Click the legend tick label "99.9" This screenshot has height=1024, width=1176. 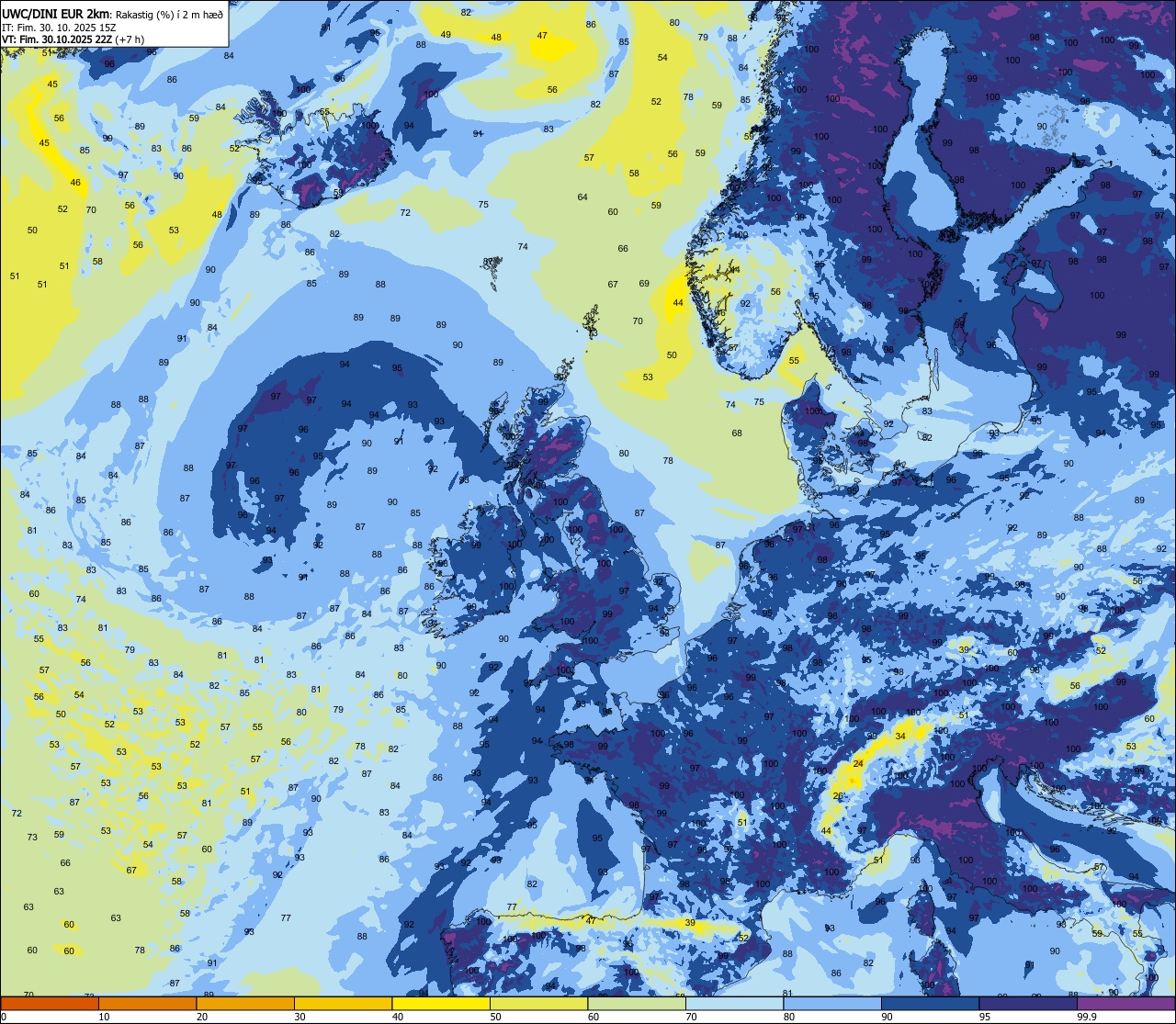click(x=1087, y=1017)
